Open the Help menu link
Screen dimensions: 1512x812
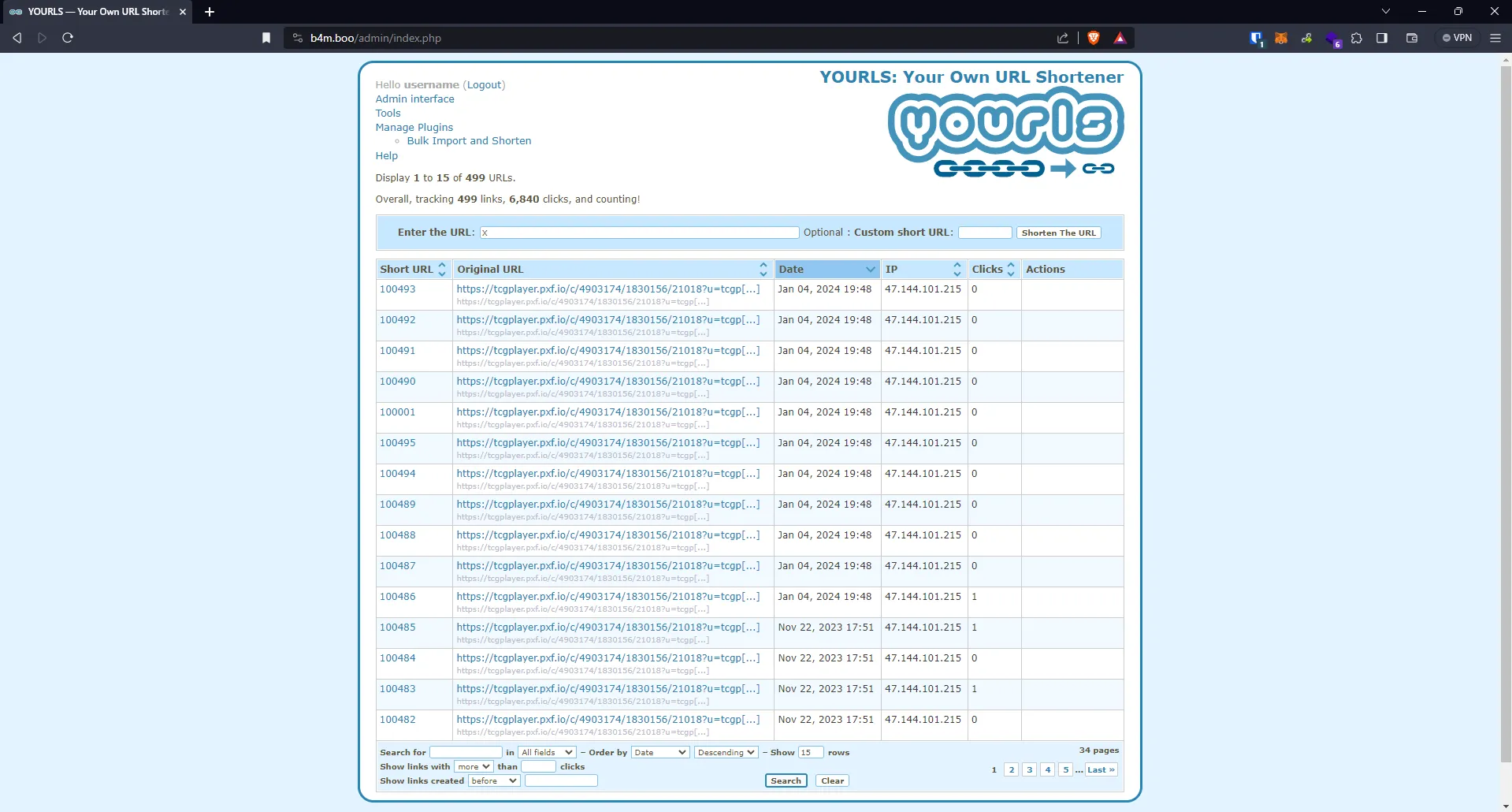pos(386,156)
